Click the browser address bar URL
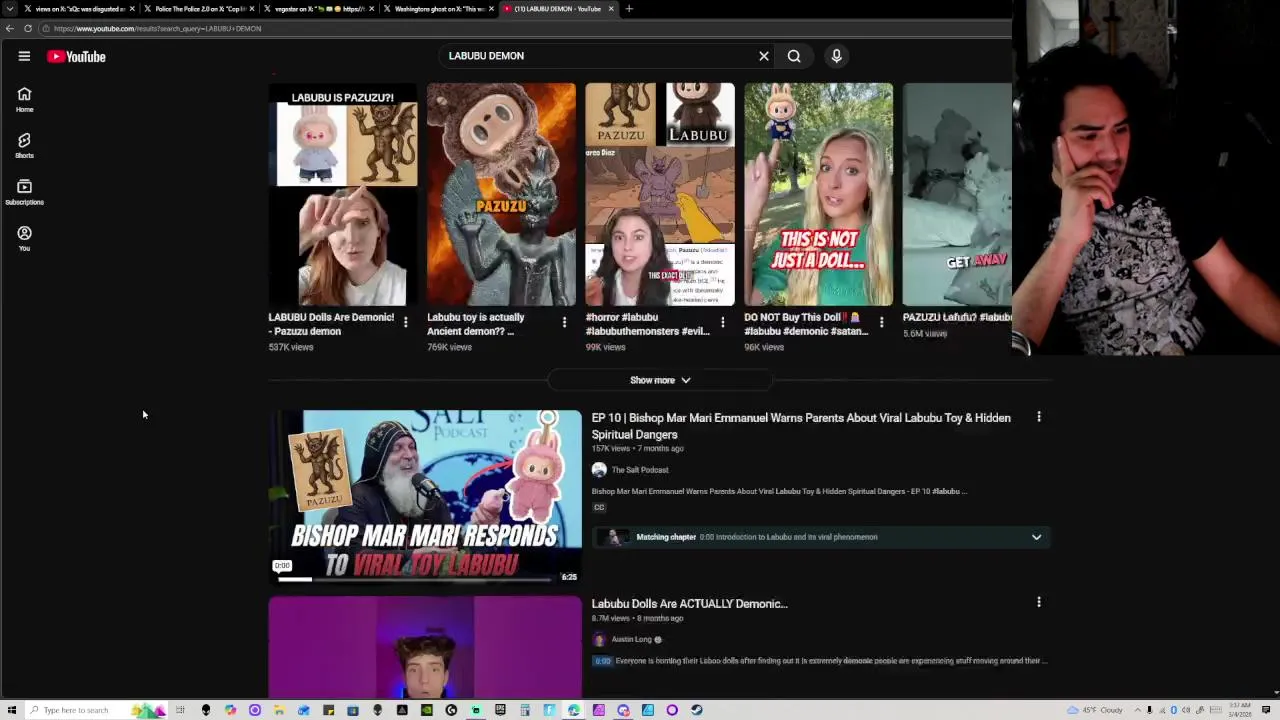Screen dimensions: 1280x720 tap(158, 28)
